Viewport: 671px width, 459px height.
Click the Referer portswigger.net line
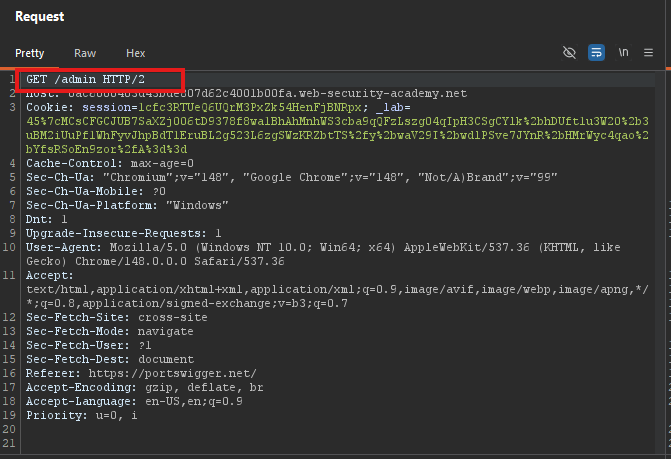click(x=141, y=373)
